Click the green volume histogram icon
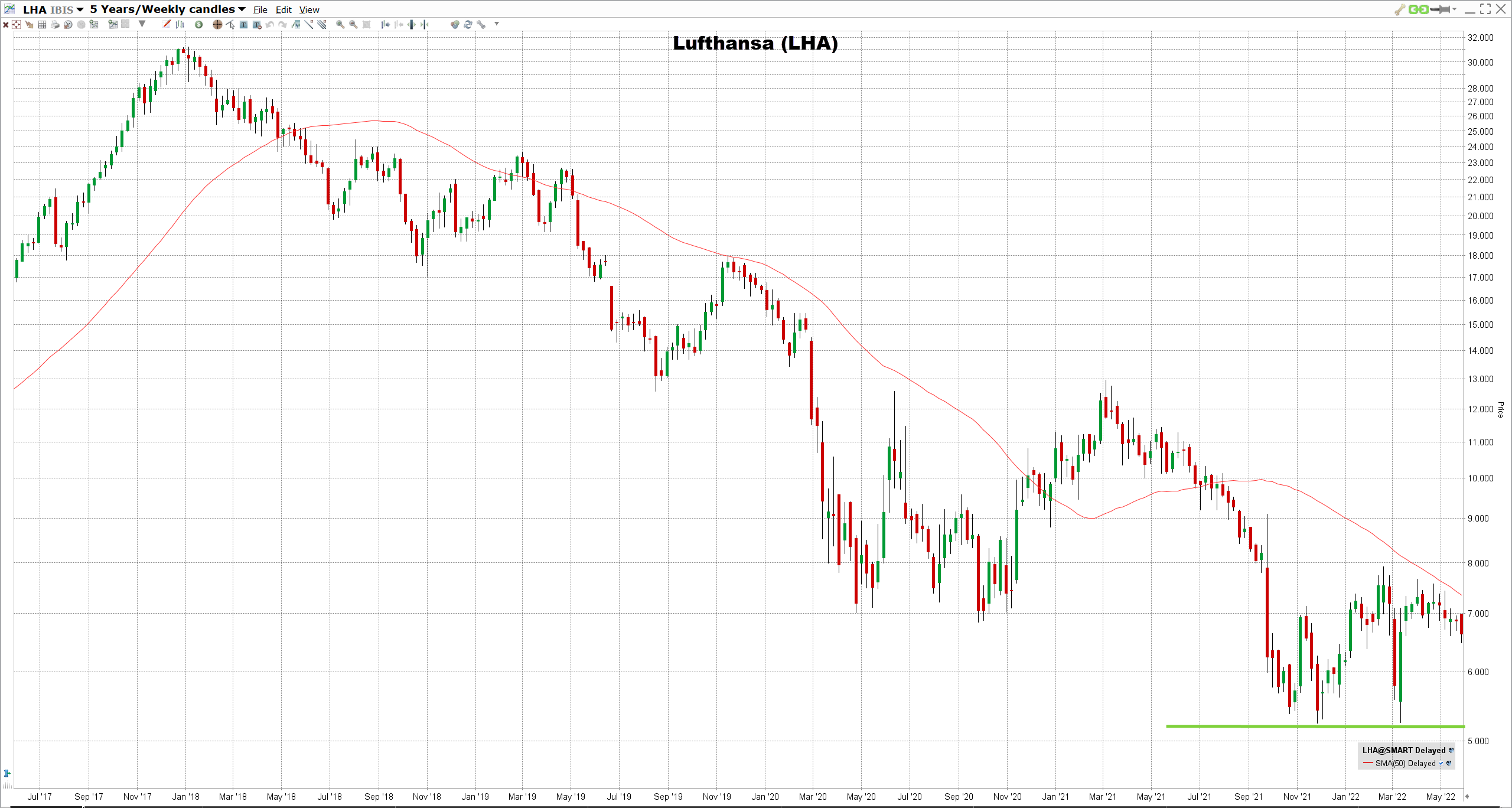The image size is (1512, 808). (x=295, y=24)
